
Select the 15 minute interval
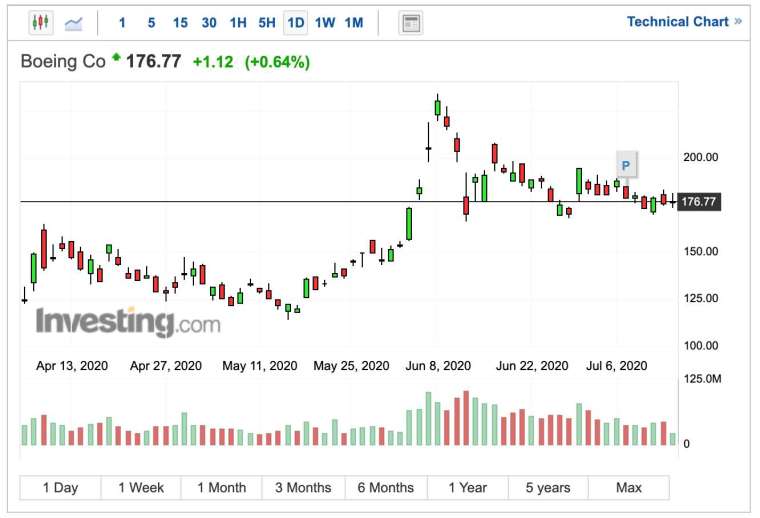[180, 23]
